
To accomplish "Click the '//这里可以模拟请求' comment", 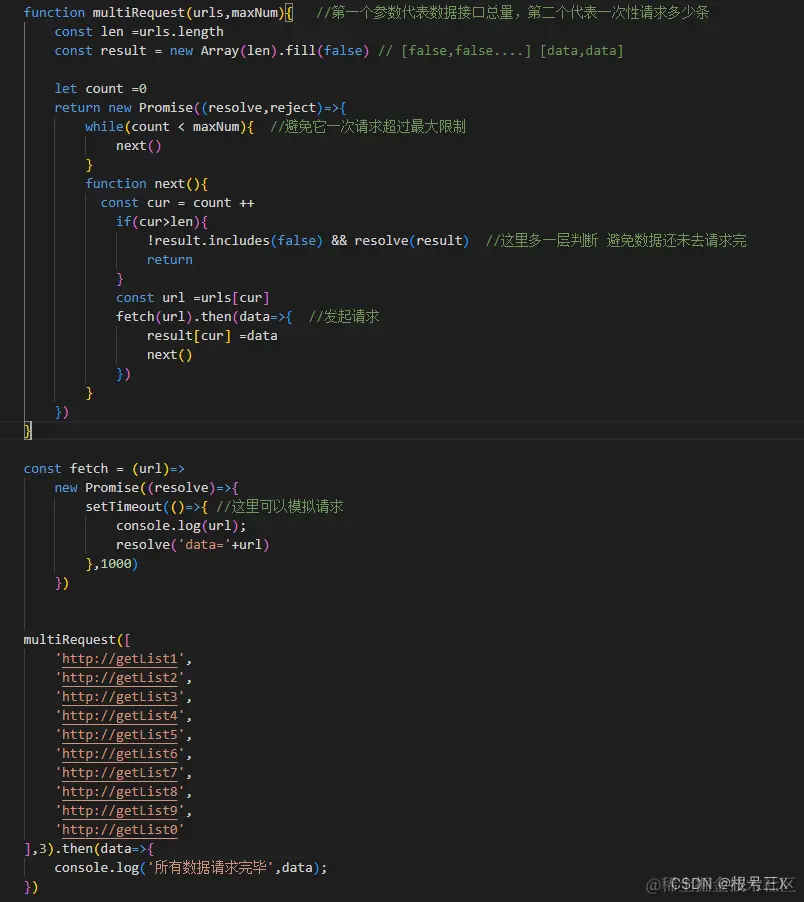I will (280, 507).
